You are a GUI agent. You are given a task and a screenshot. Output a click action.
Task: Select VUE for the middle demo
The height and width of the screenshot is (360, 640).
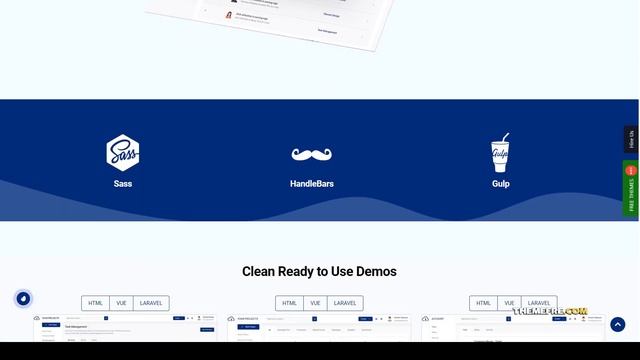coord(315,303)
